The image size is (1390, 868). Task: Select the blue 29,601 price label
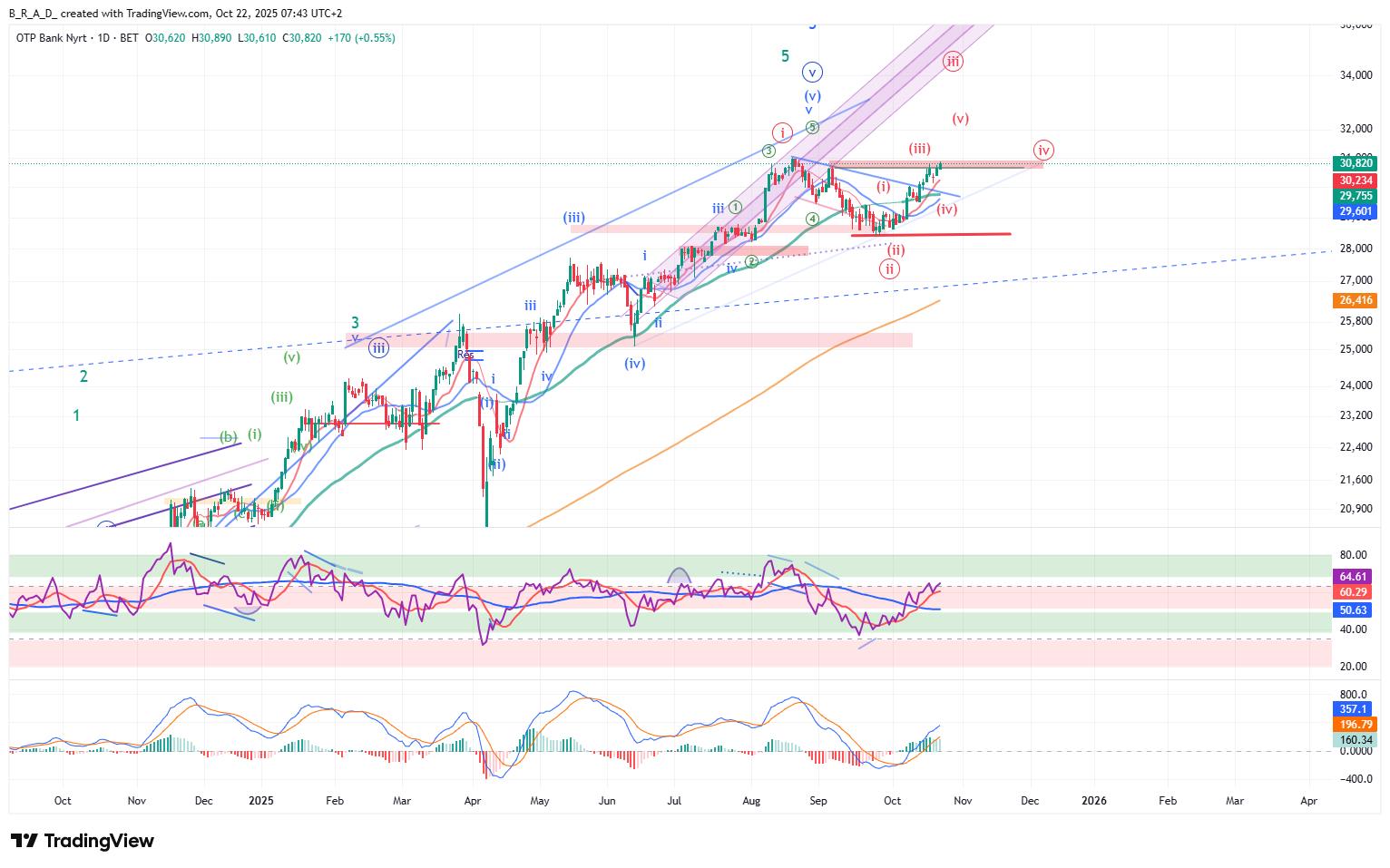point(1356,211)
